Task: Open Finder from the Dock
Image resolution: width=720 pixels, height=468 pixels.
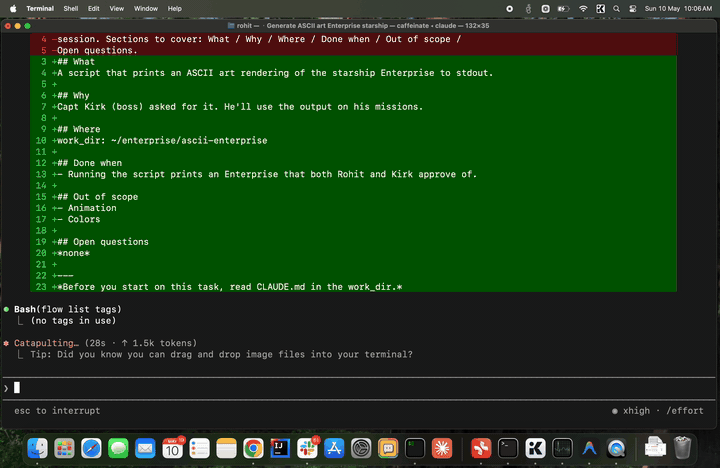Action: pos(37,448)
